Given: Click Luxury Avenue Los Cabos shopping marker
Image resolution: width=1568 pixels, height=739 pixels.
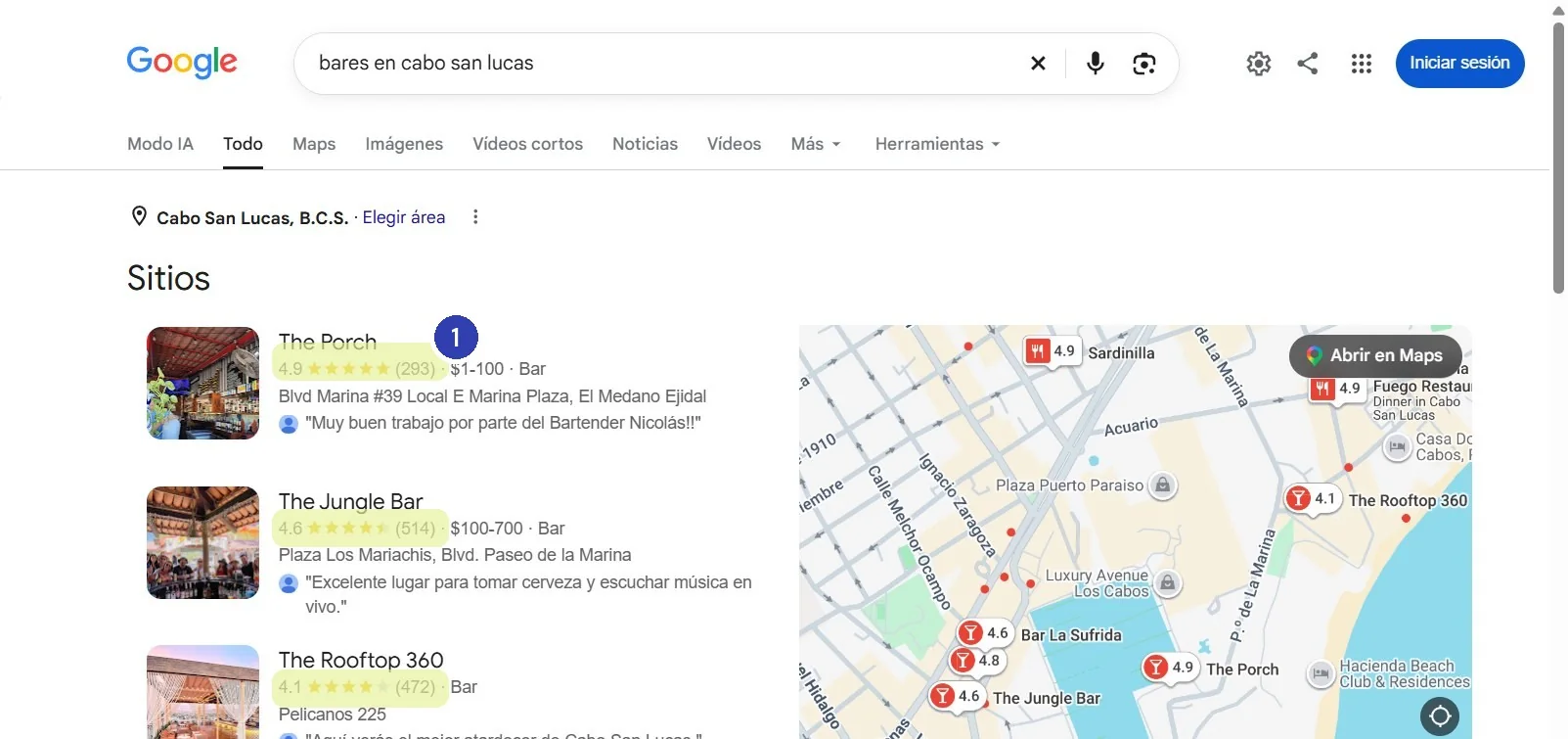Looking at the screenshot, I should click(1167, 584).
